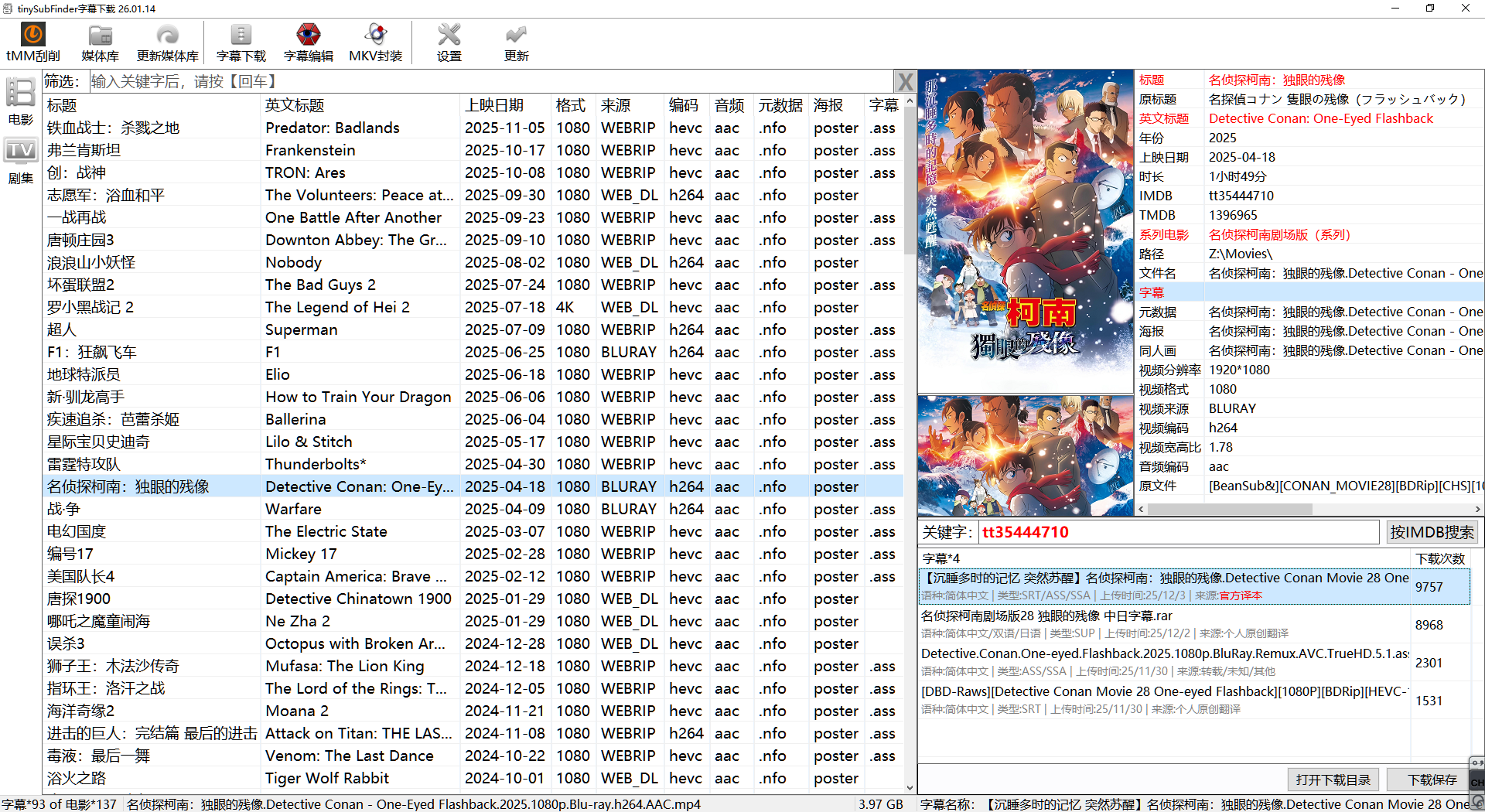Click the details panel horizontal scrollbar left arrow
The width and height of the screenshot is (1485, 812).
point(1142,509)
